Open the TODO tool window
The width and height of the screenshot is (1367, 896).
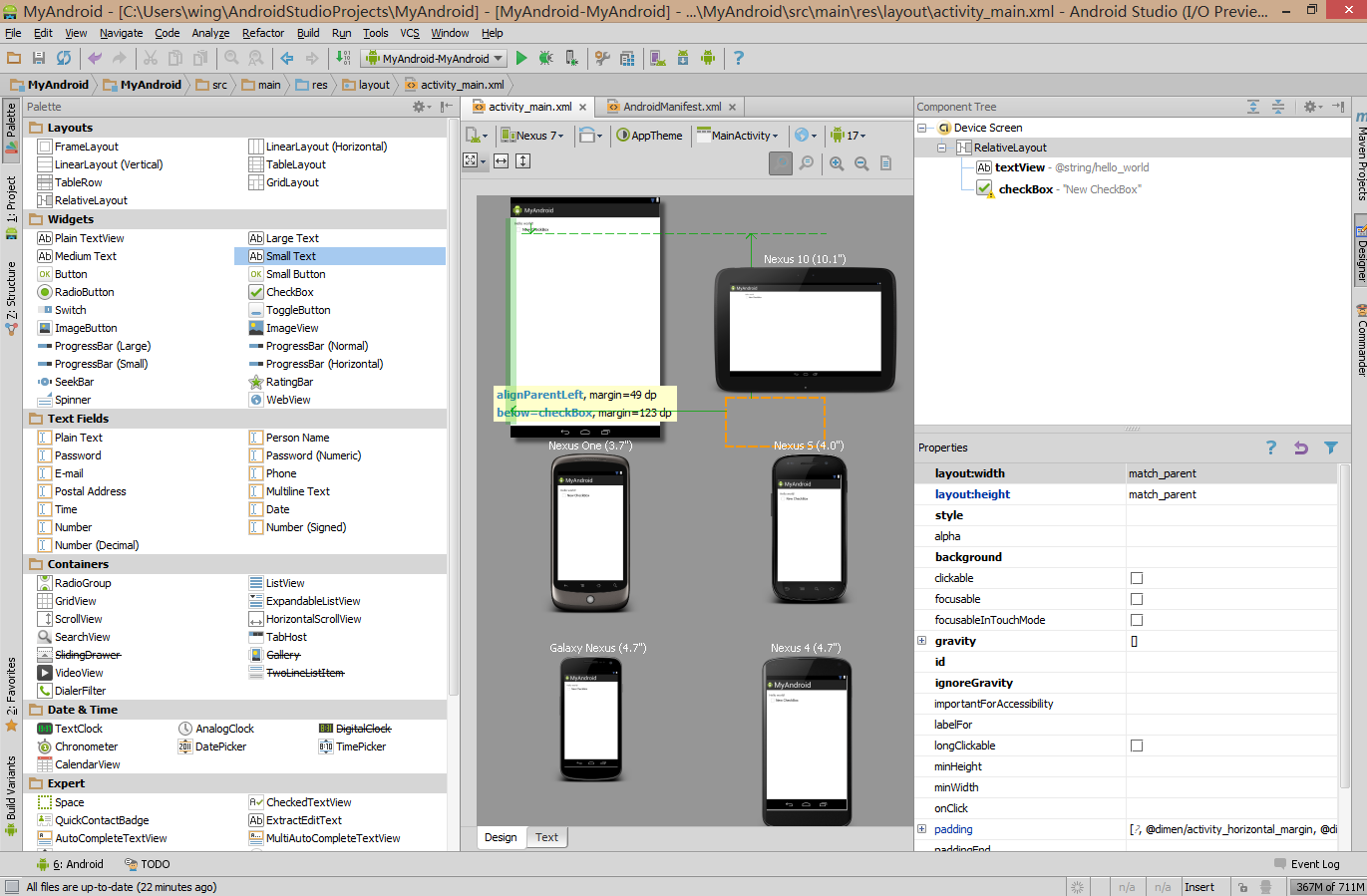pyautogui.click(x=147, y=864)
